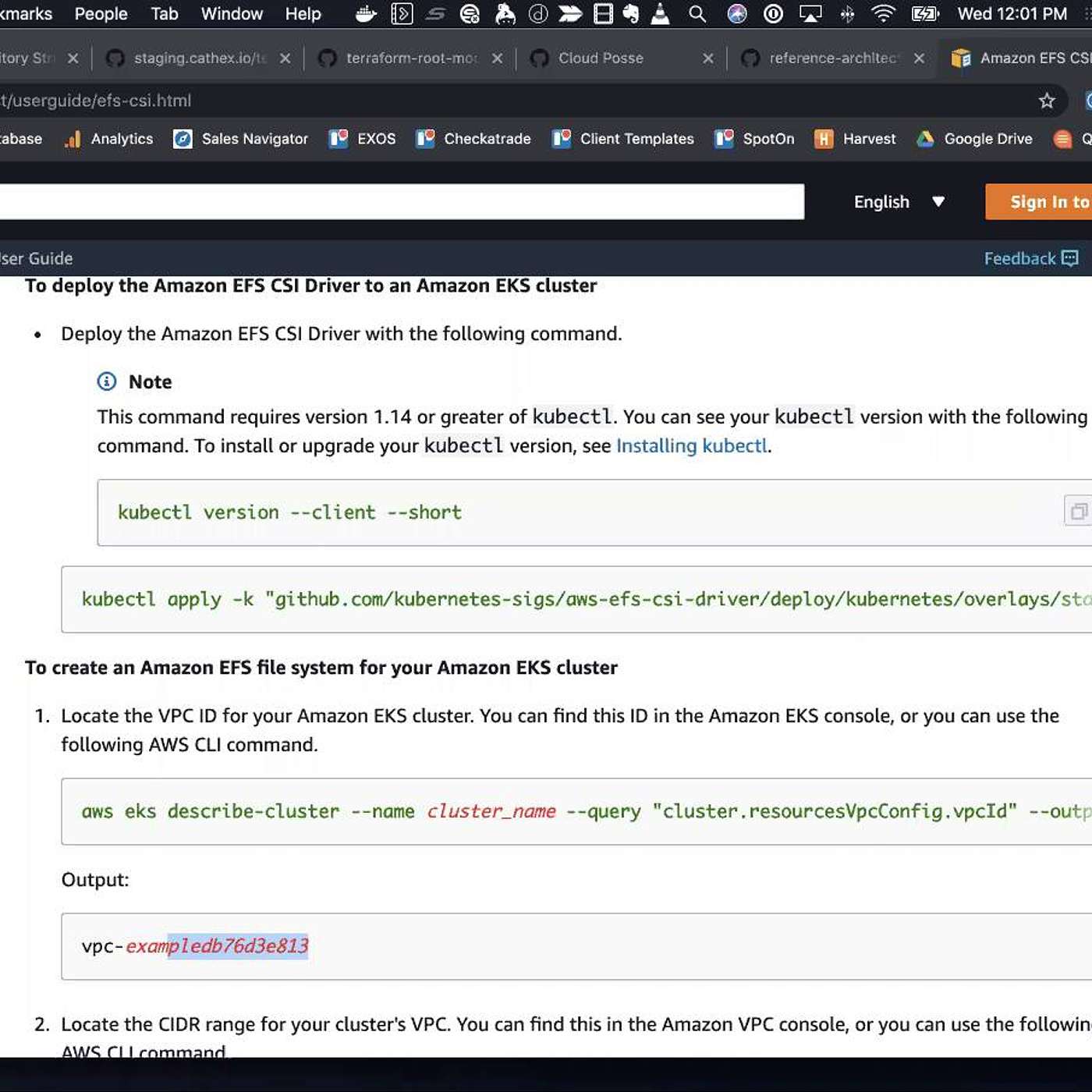
Task: Open the Help menu
Action: [303, 14]
